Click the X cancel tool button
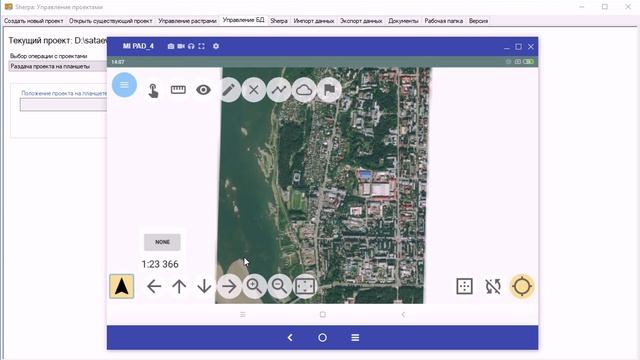The image size is (640, 360). [x=254, y=89]
